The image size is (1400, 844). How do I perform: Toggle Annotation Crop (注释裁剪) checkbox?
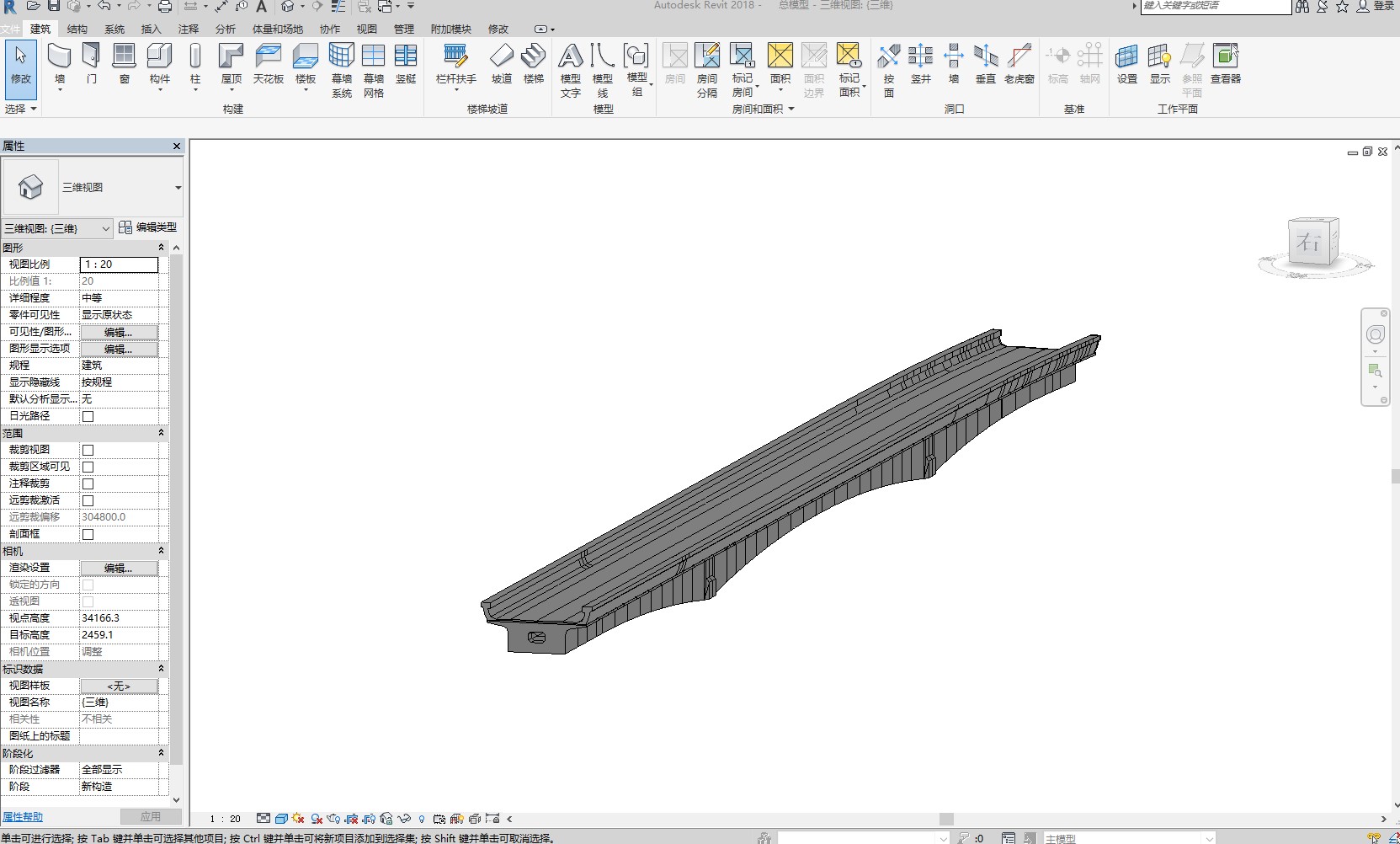coord(88,483)
